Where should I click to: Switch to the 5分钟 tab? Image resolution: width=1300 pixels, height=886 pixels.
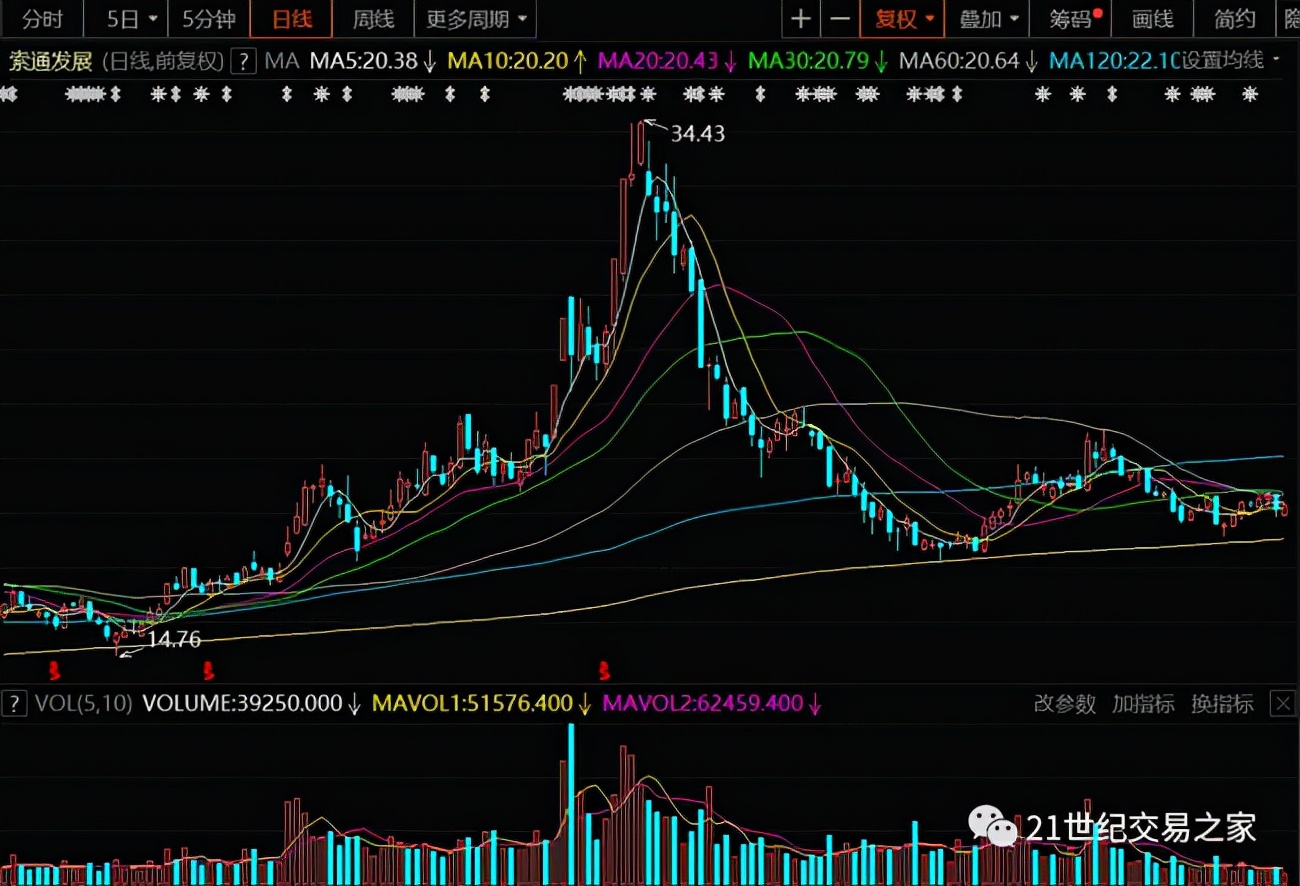click(x=208, y=19)
